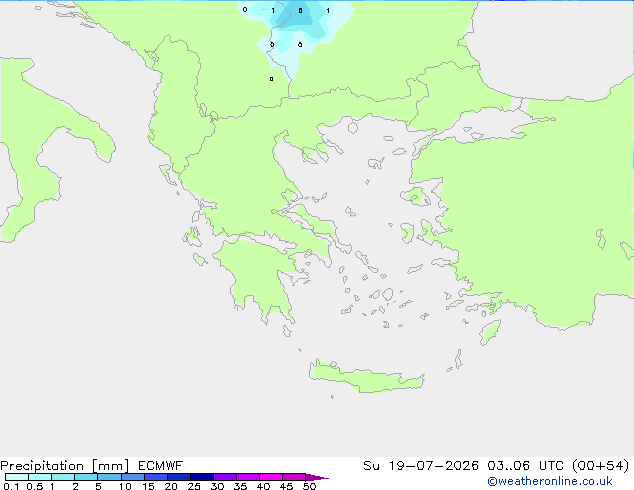Select the 0.5–1 mm legend color
The image size is (634, 490).
40,477
